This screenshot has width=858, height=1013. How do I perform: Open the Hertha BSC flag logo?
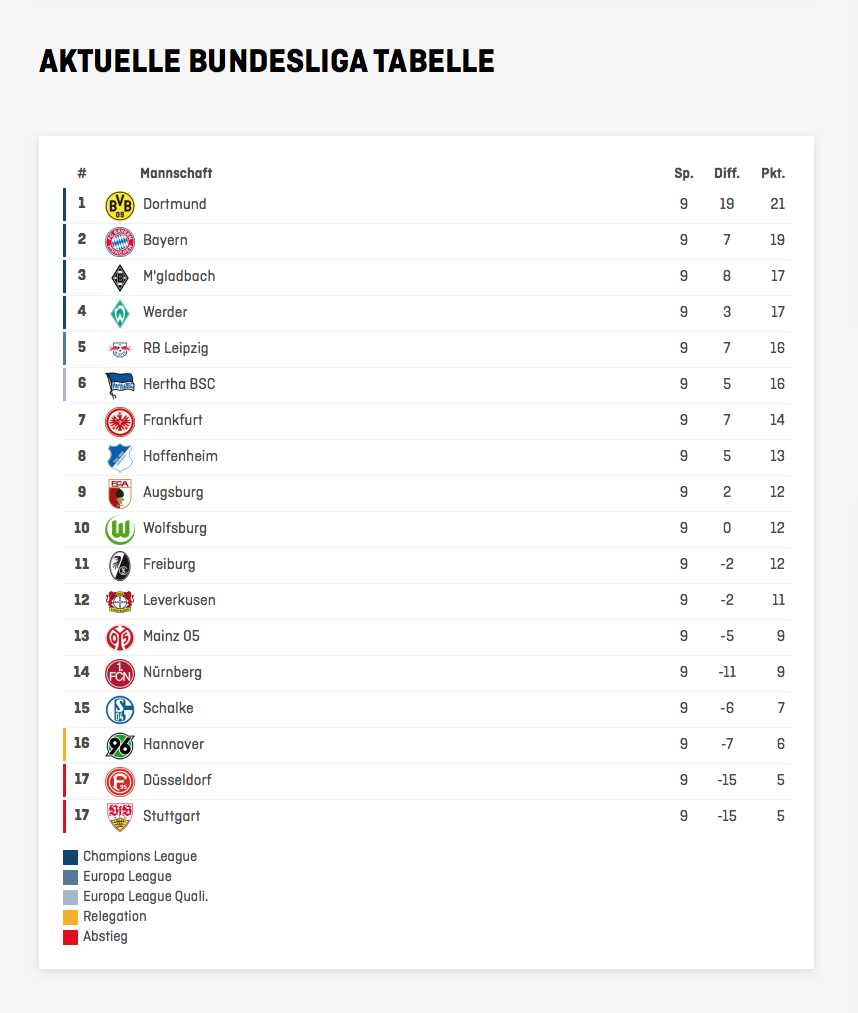coord(120,385)
